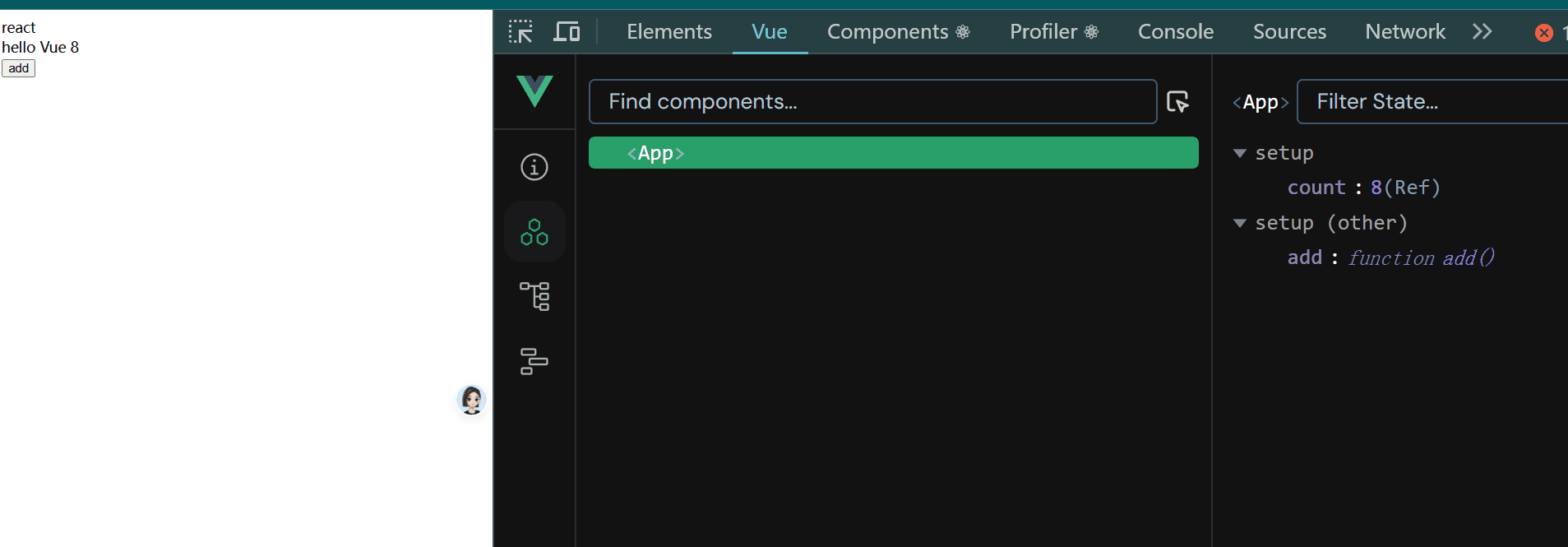Open the Vue devtools info overview
The image size is (1568, 547).
point(534,167)
